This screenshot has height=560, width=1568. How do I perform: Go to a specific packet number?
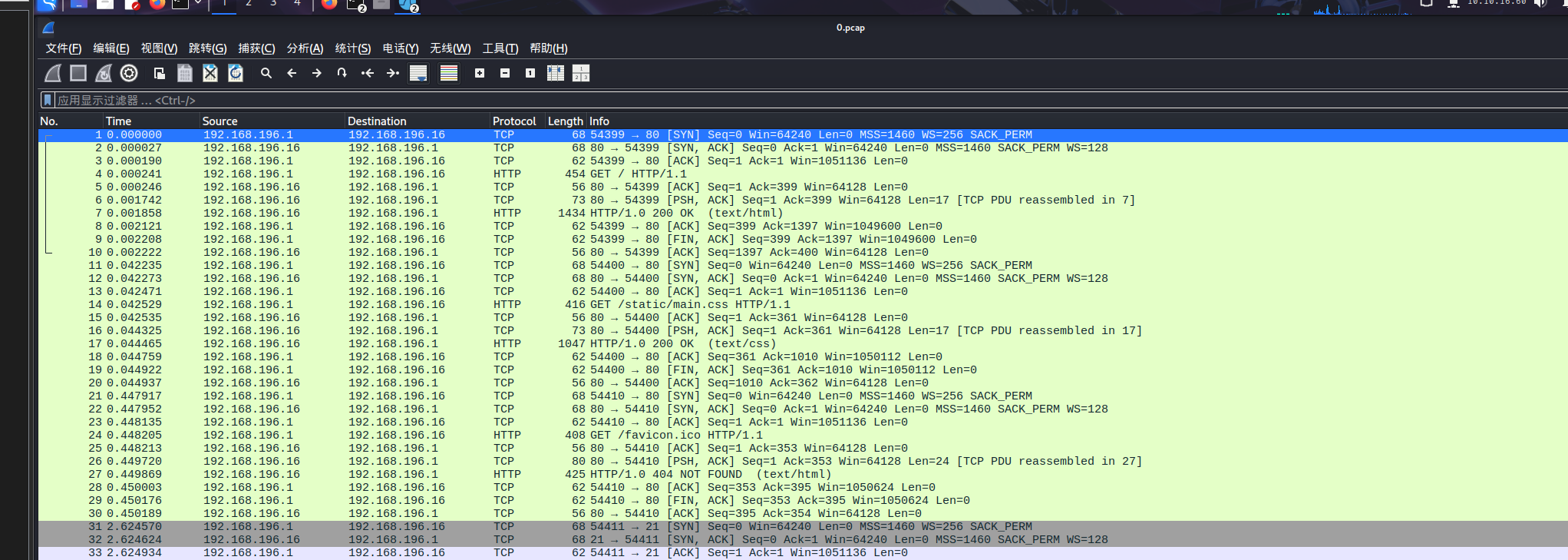[342, 73]
